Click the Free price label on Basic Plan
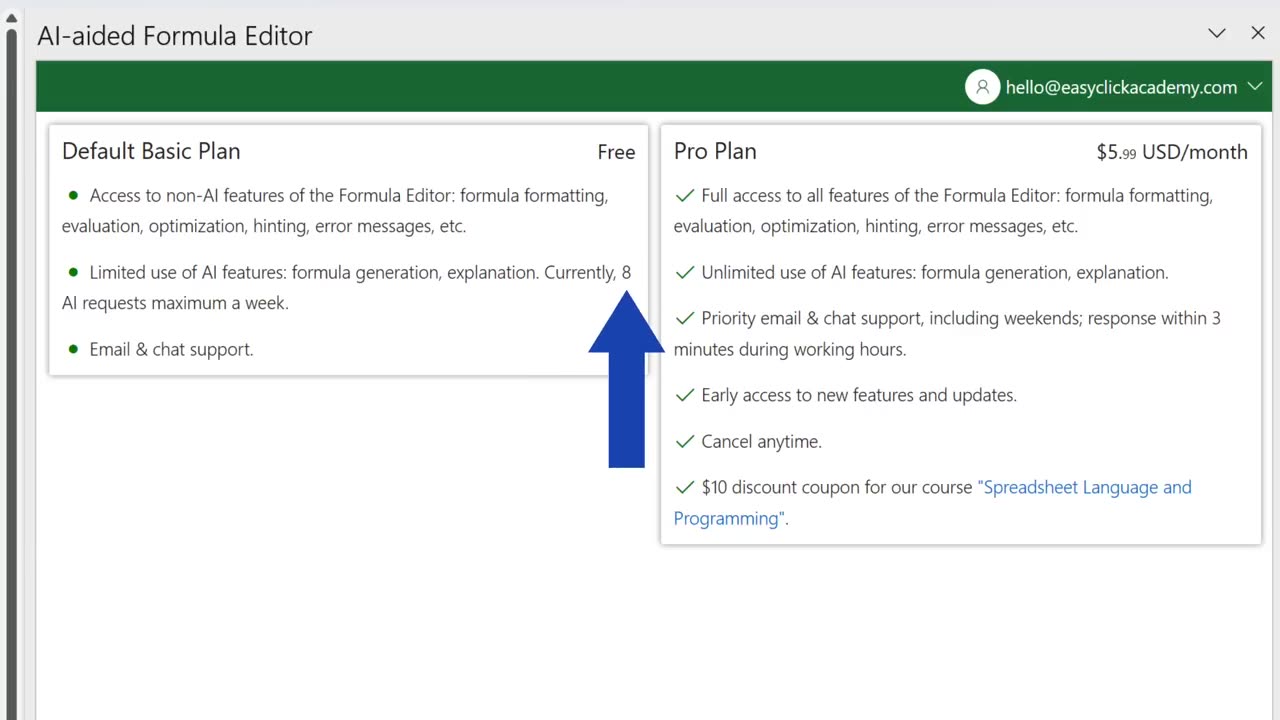 pos(616,152)
